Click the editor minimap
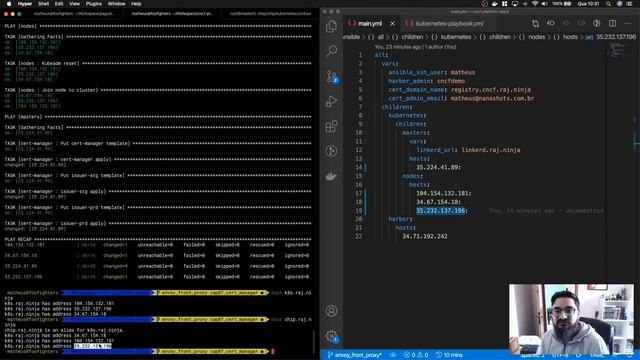Image resolution: width=640 pixels, height=360 pixels. [619, 50]
